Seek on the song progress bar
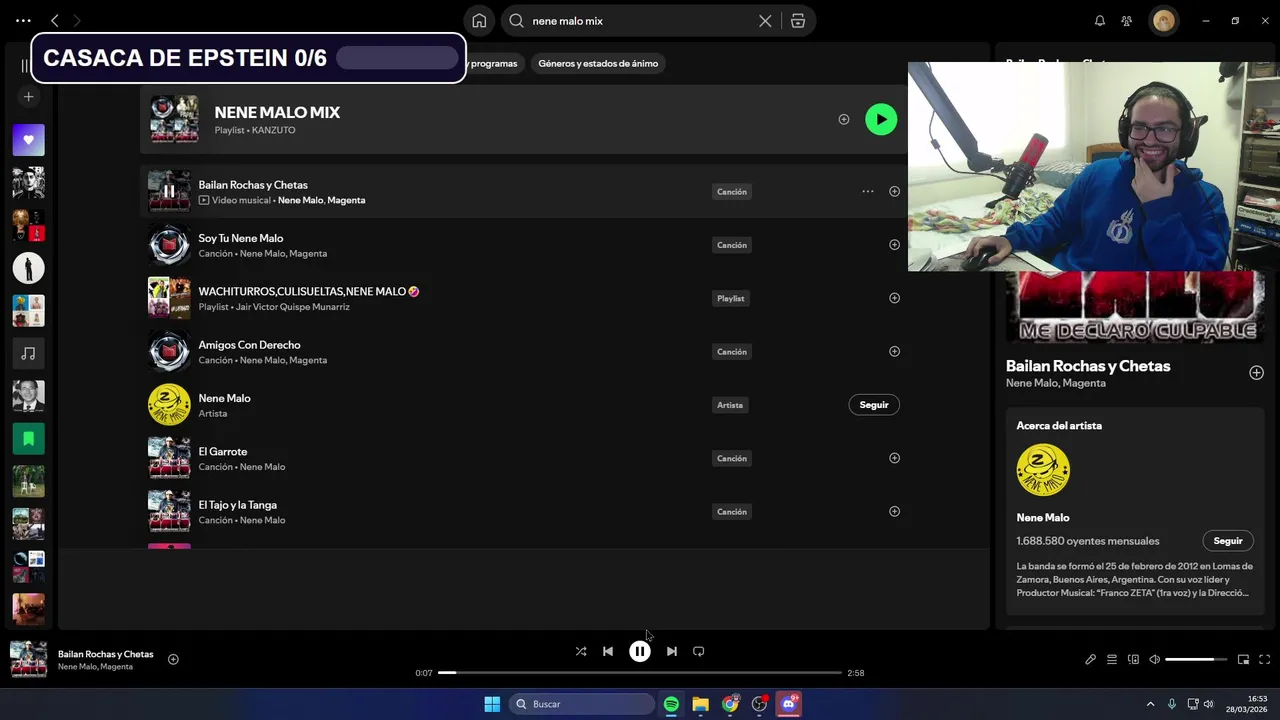The width and height of the screenshot is (1280, 720). click(x=640, y=673)
